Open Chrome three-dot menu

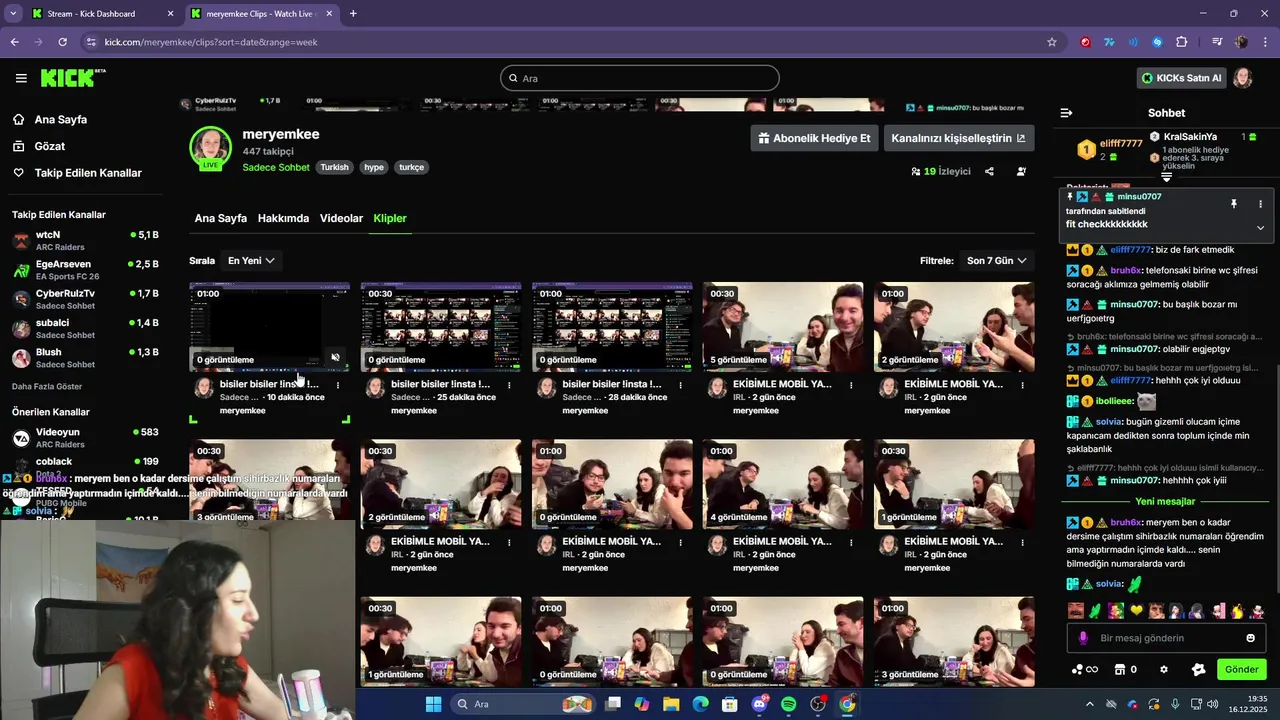[1263, 42]
